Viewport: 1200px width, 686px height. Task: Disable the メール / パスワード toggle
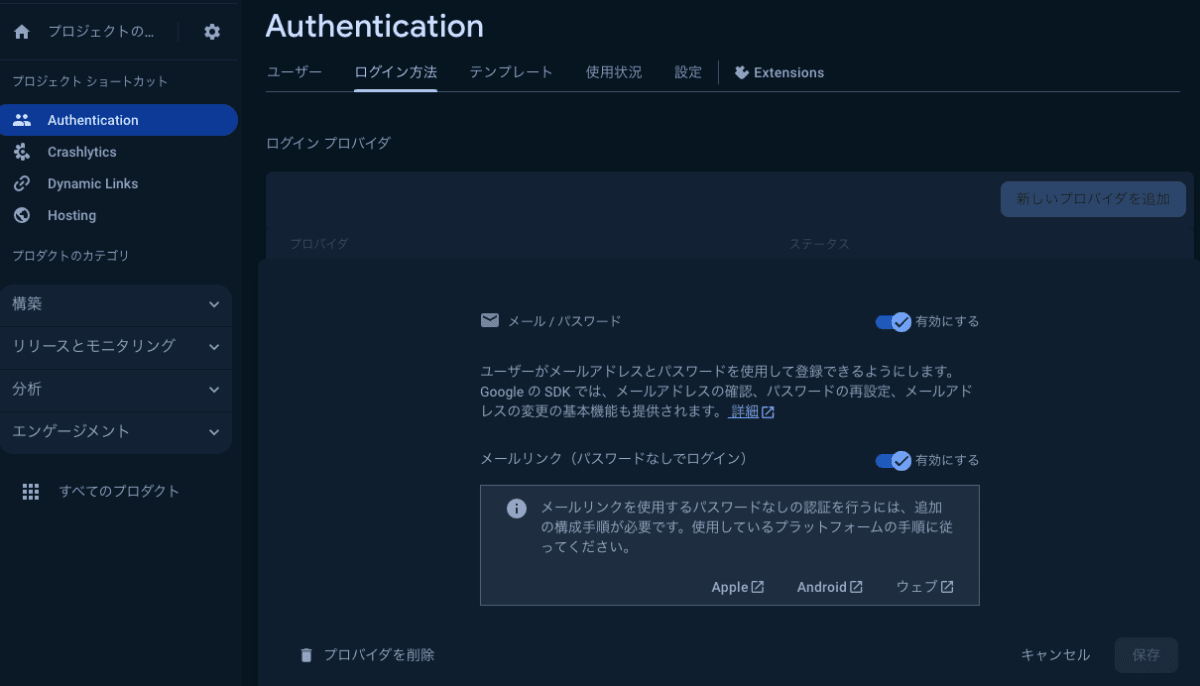(893, 322)
